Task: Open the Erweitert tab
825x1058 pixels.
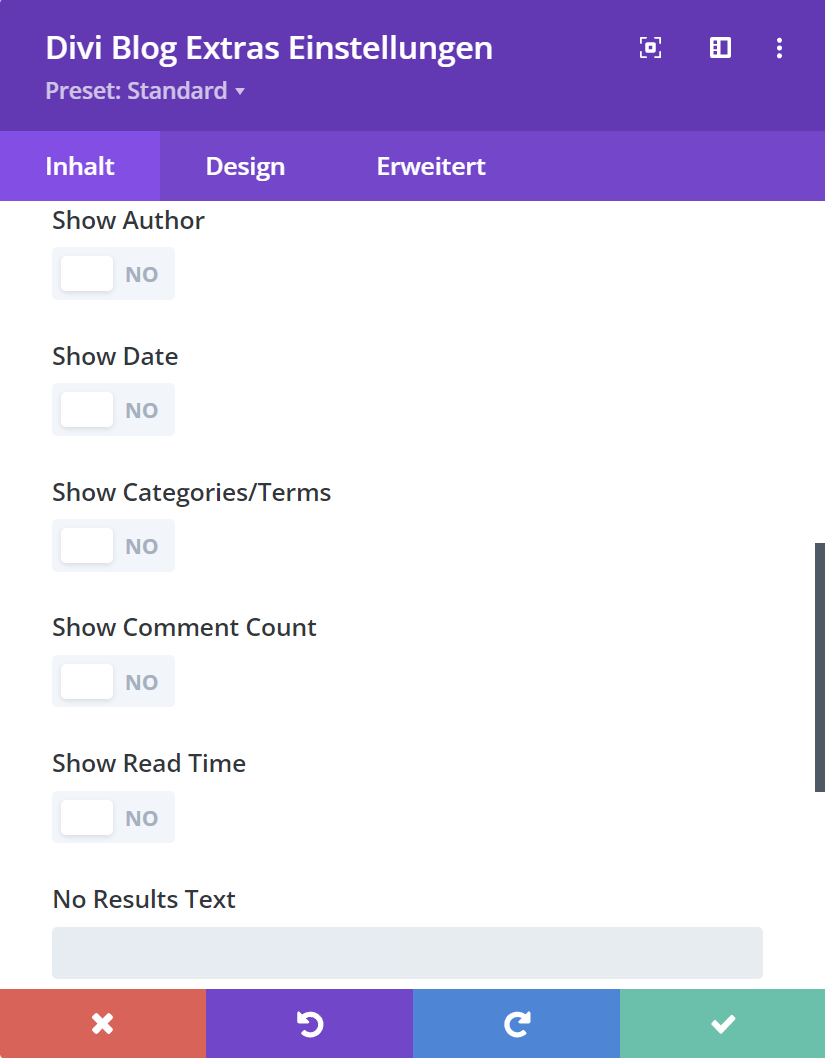Action: (x=431, y=166)
